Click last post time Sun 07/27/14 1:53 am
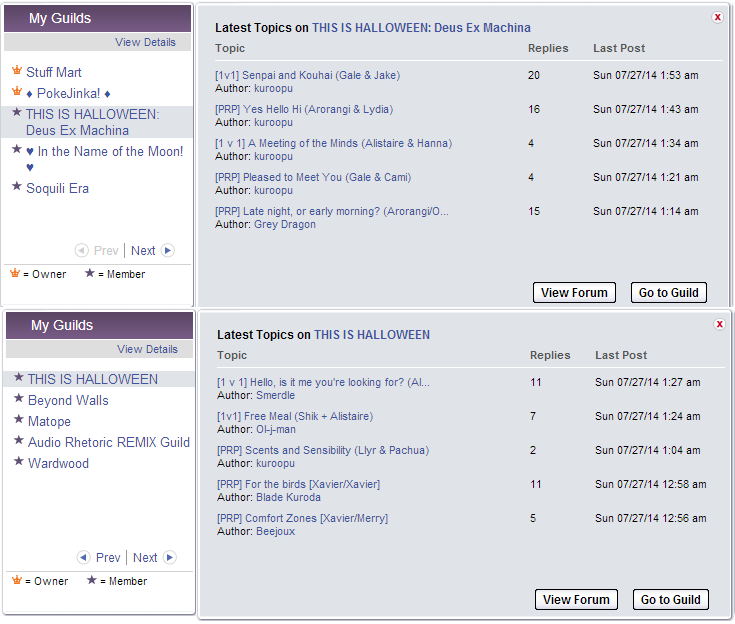735x624 pixels. (x=645, y=75)
